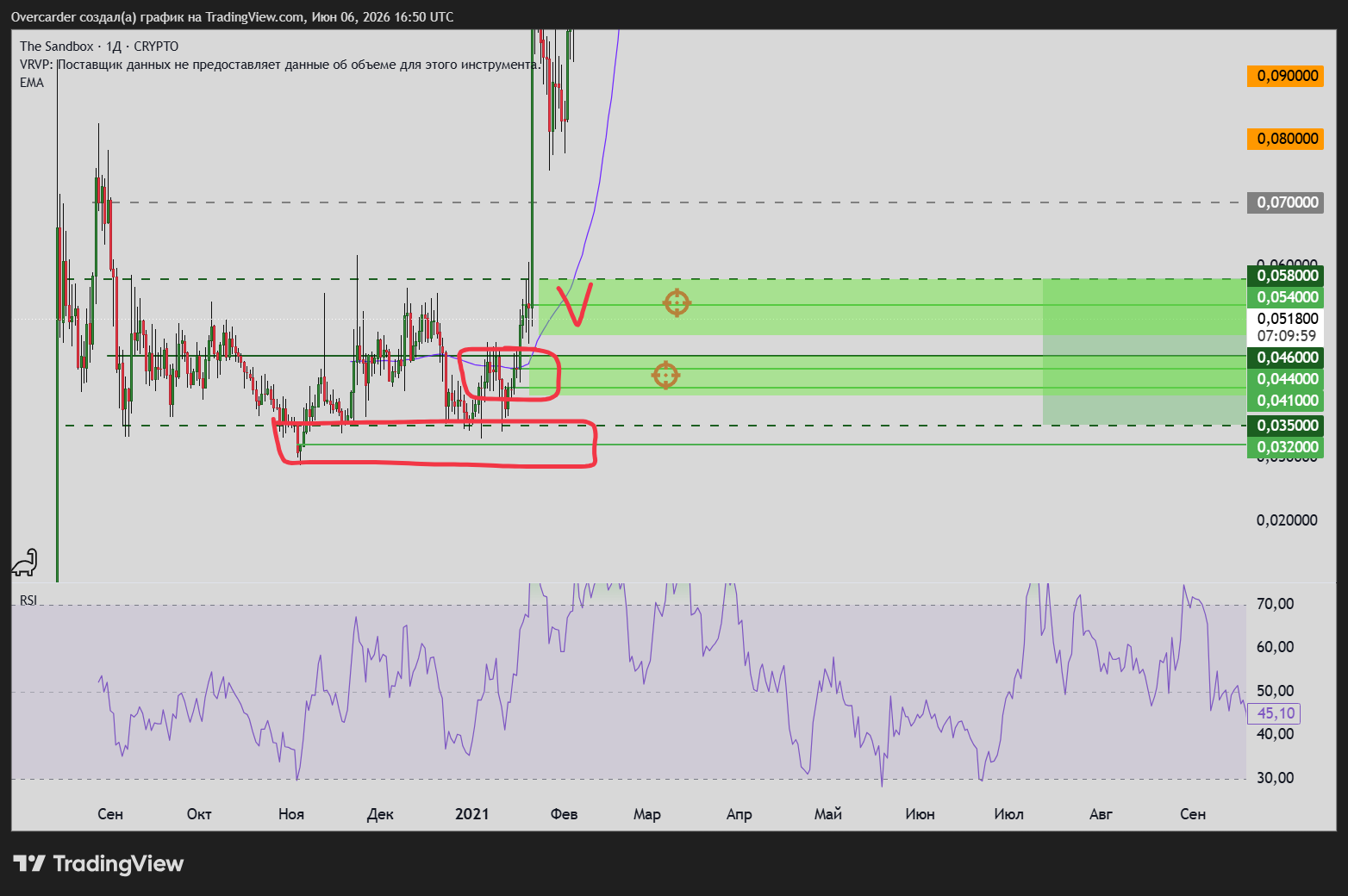Viewport: 1348px width, 896px height.
Task: Click the VRVP indicator legend text
Action: click(x=281, y=65)
